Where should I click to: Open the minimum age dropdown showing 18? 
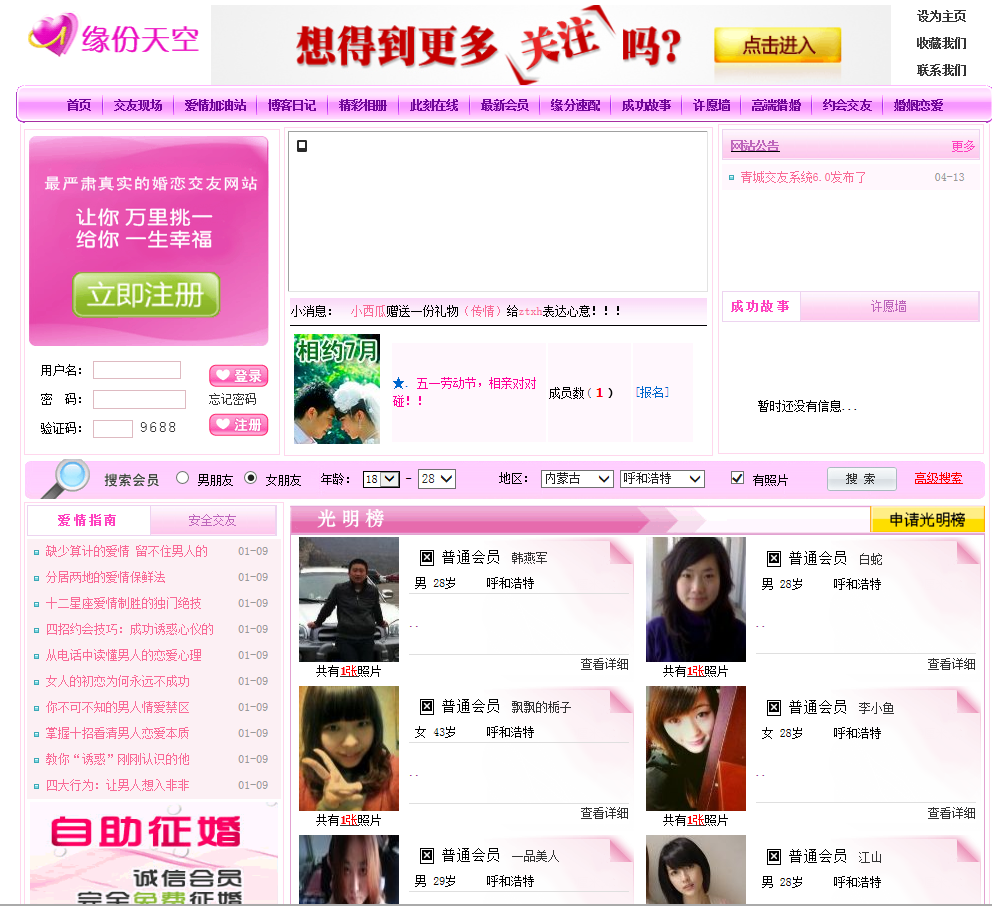tap(381, 479)
